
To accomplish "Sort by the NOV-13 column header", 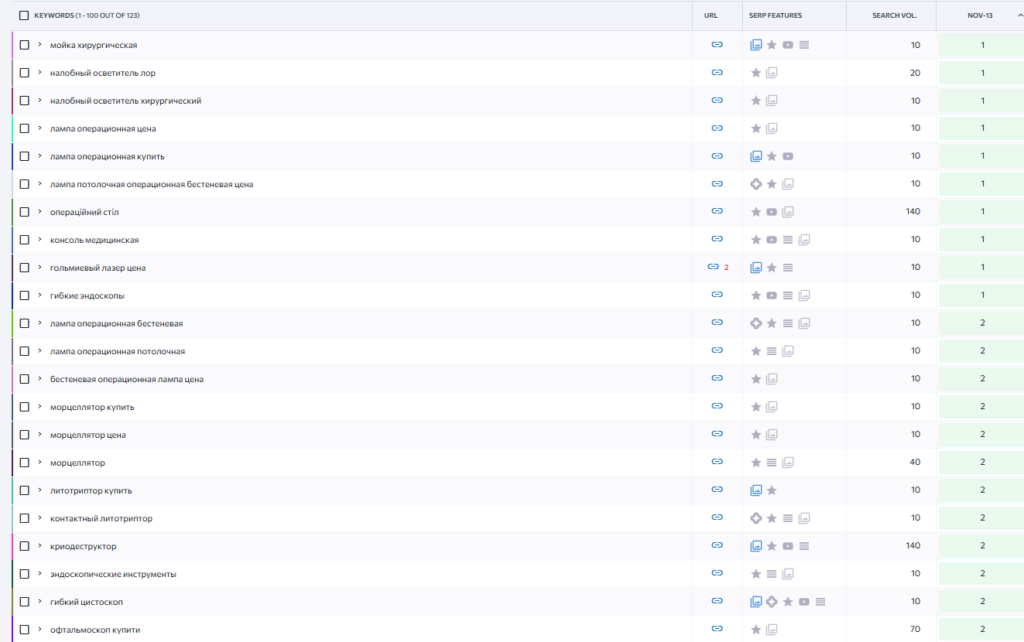I will click(x=980, y=15).
